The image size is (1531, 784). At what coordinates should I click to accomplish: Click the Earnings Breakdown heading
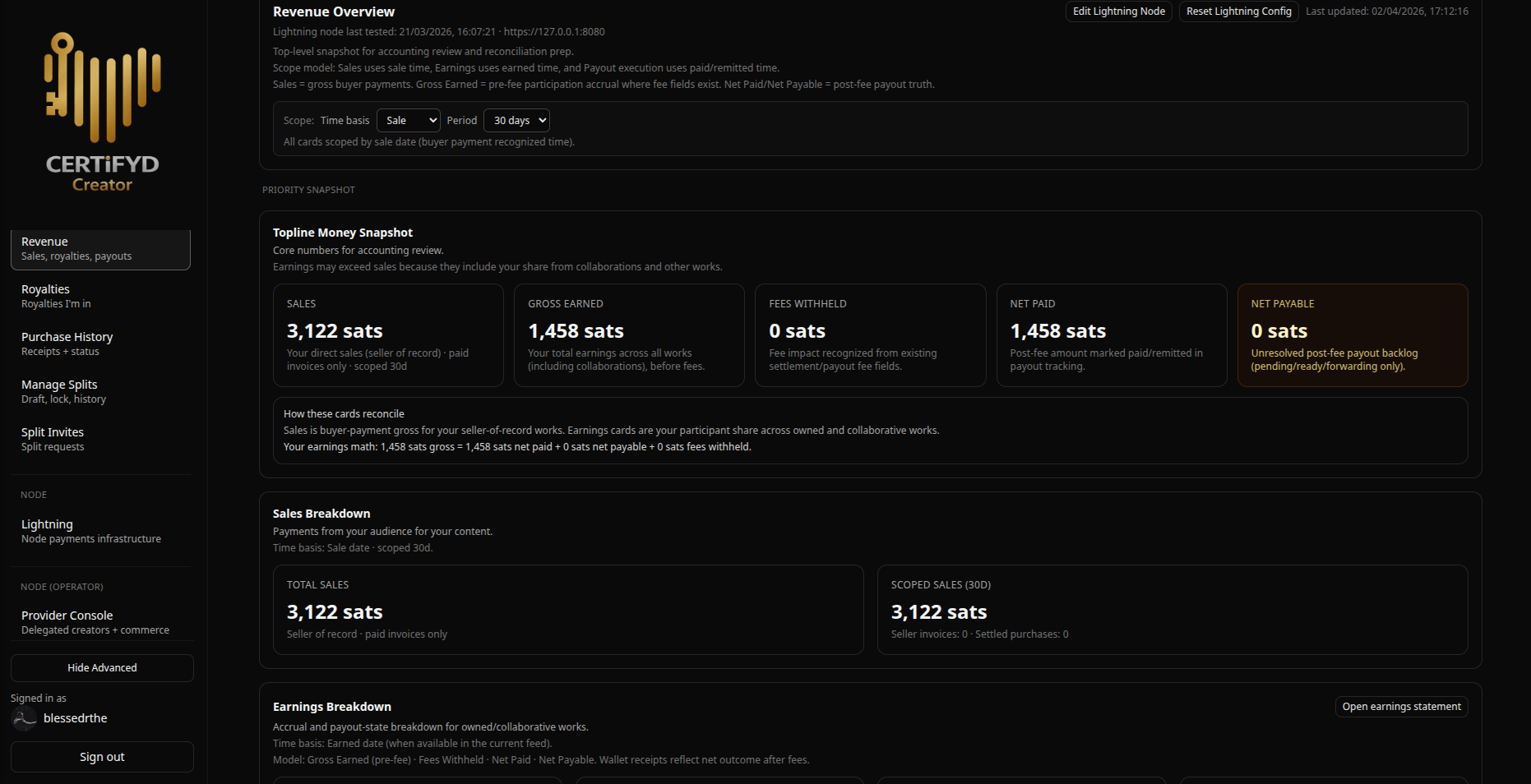(332, 707)
